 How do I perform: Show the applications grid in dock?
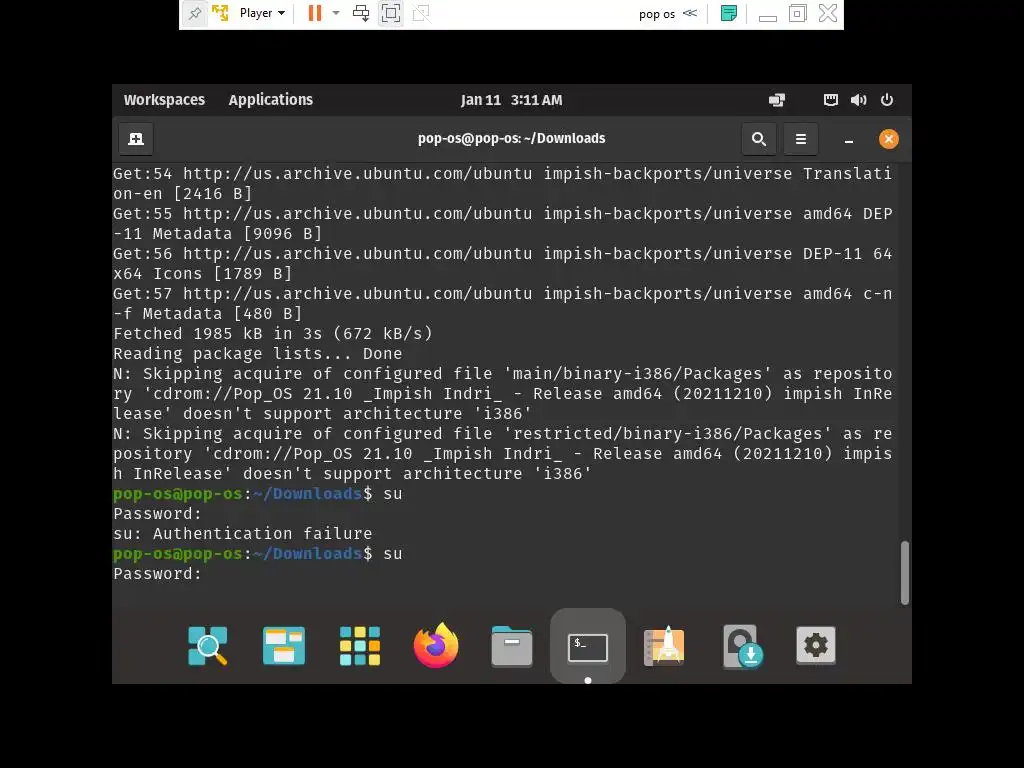[360, 646]
